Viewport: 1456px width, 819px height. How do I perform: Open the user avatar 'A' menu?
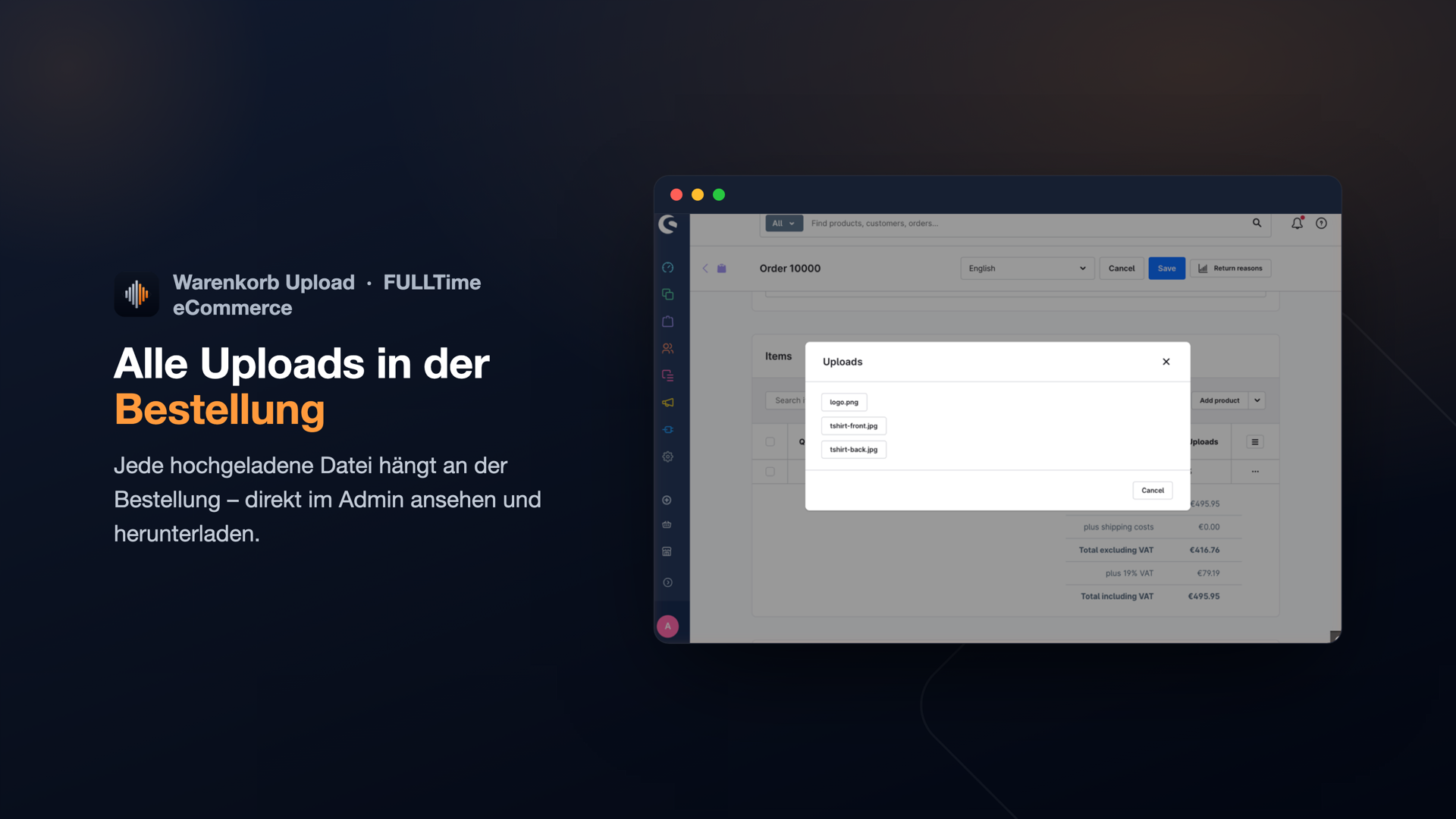point(667,626)
